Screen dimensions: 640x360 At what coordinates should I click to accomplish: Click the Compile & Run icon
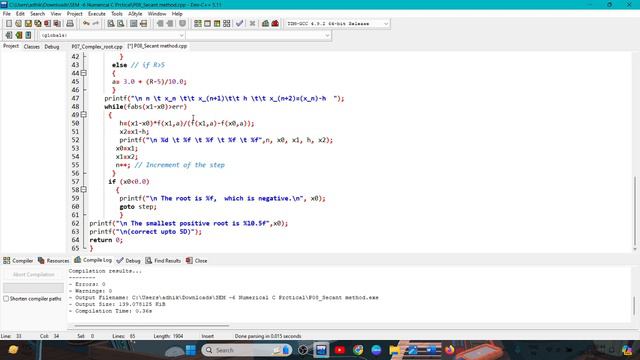click(x=217, y=24)
